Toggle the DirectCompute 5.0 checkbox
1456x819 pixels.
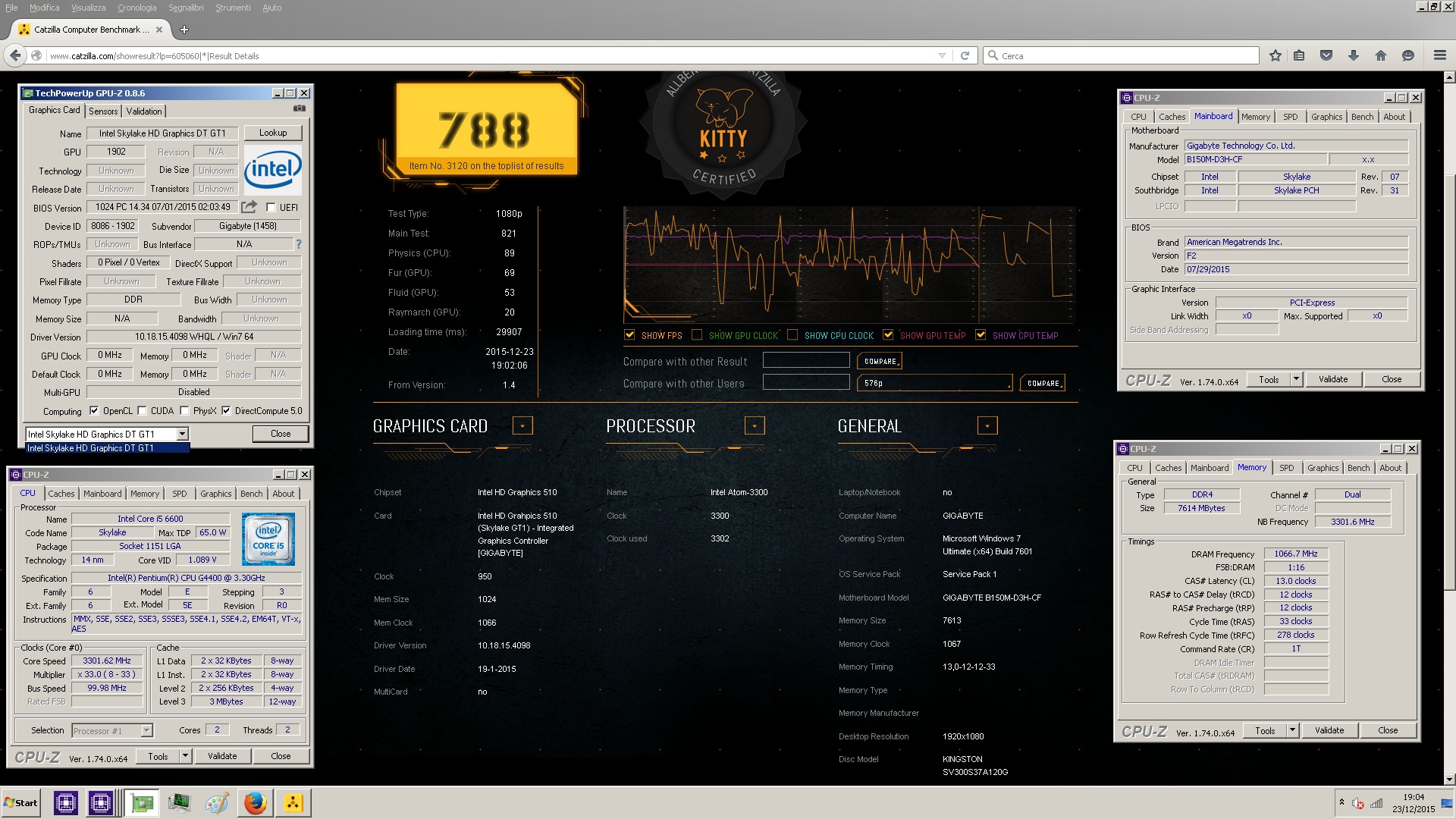pos(226,411)
